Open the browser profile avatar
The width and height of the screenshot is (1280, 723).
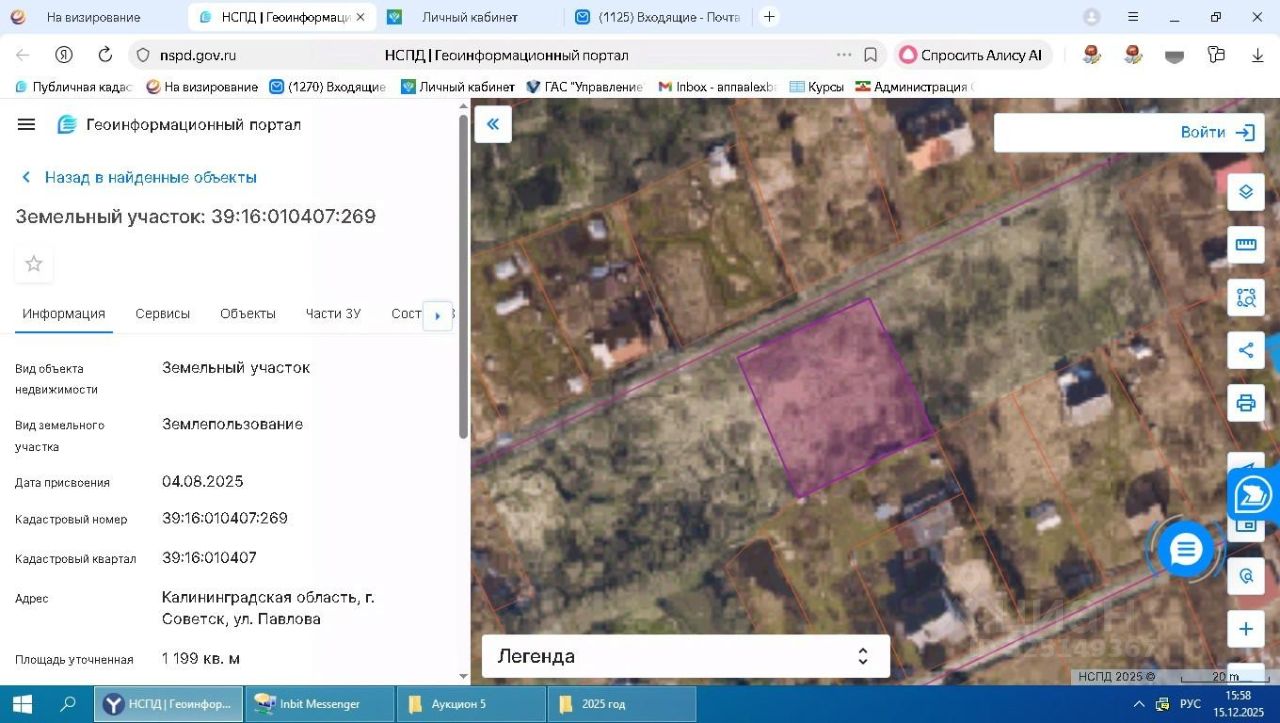(1092, 17)
